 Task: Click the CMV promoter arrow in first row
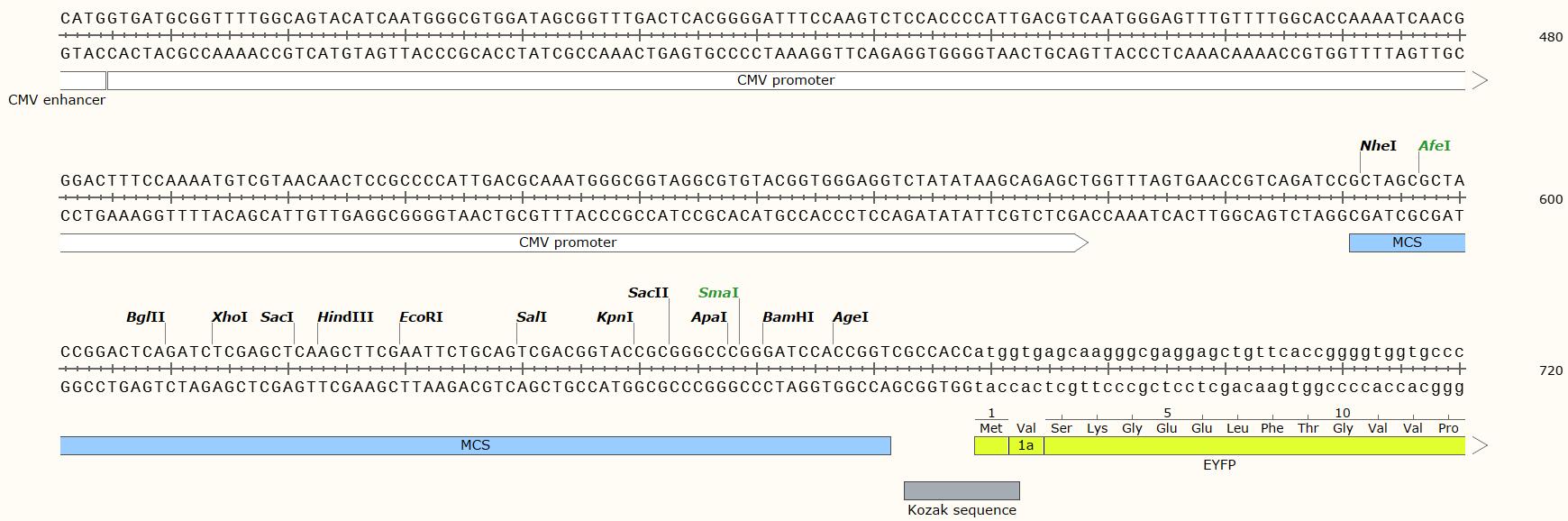[x=786, y=80]
